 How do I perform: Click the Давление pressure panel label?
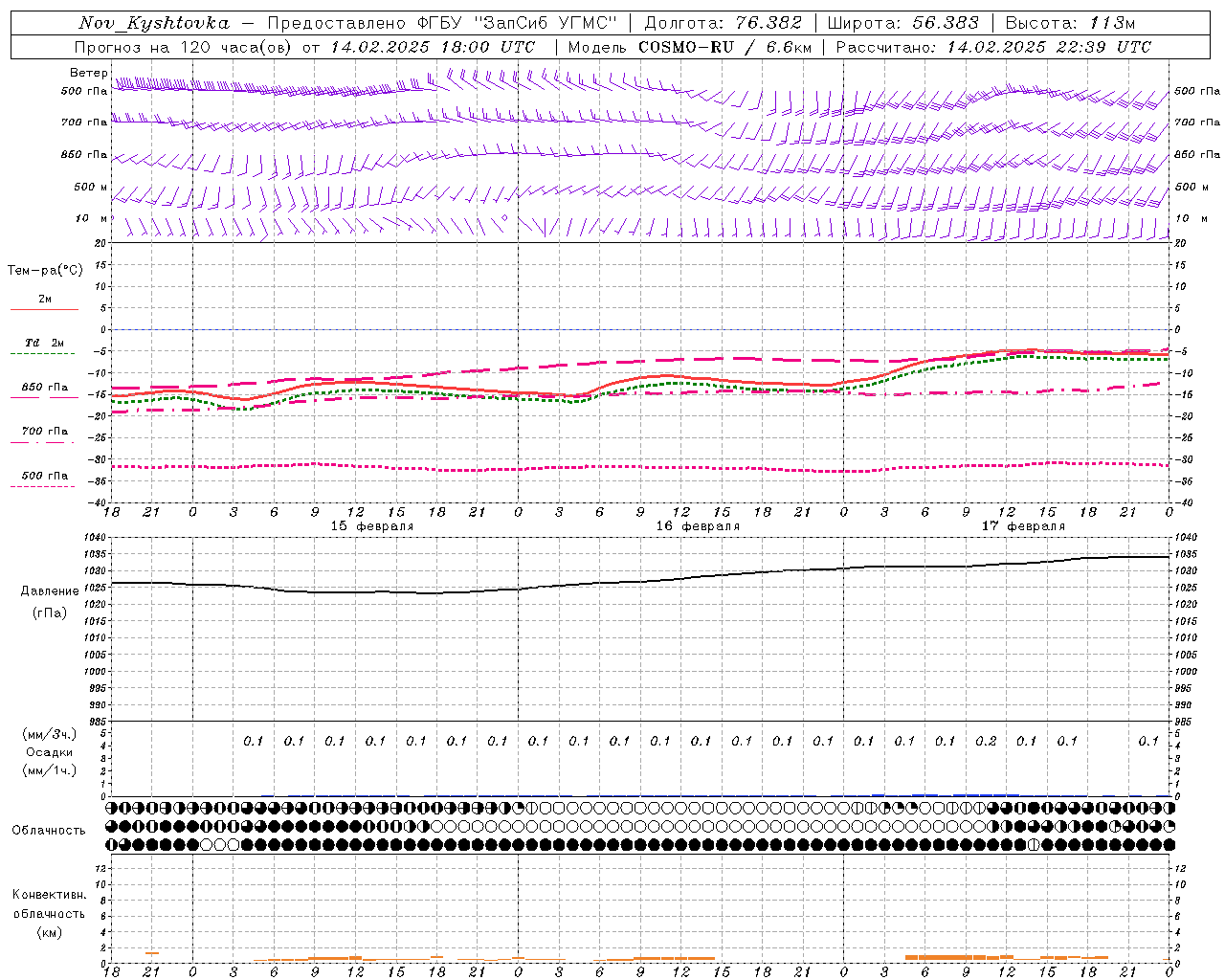pos(50,591)
